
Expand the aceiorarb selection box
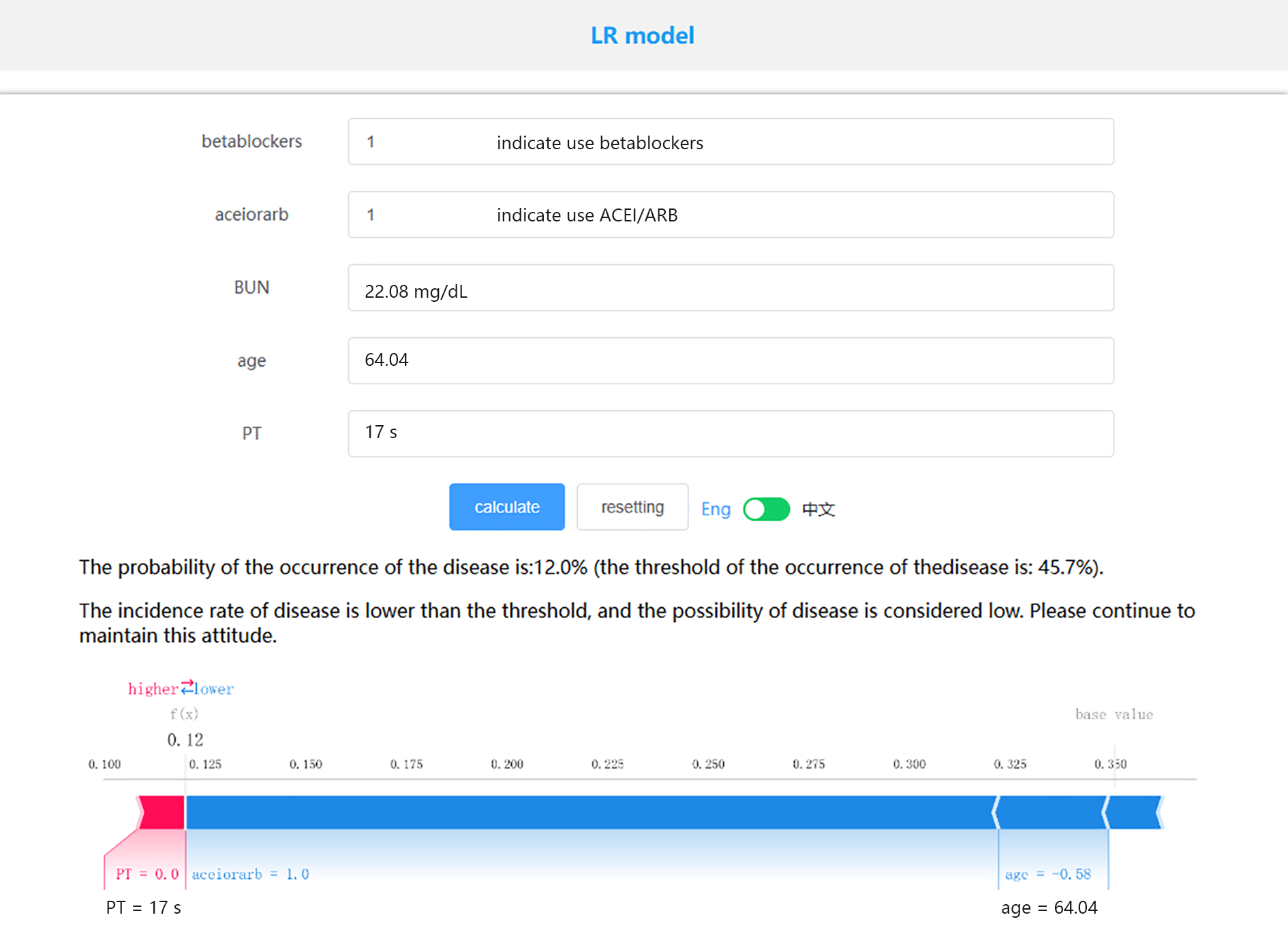(x=730, y=215)
